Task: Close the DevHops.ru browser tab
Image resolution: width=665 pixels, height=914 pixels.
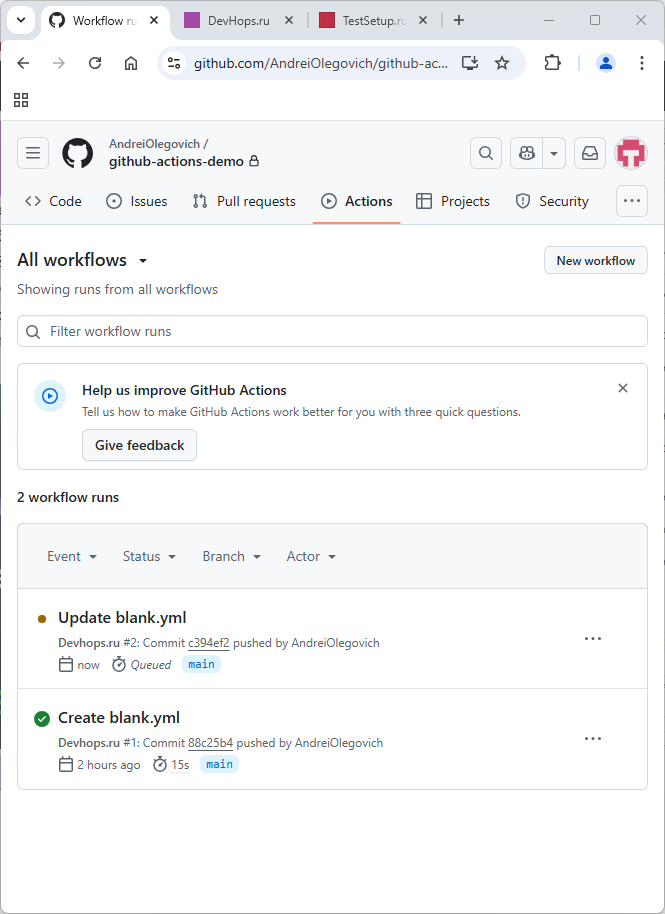Action: 288,20
